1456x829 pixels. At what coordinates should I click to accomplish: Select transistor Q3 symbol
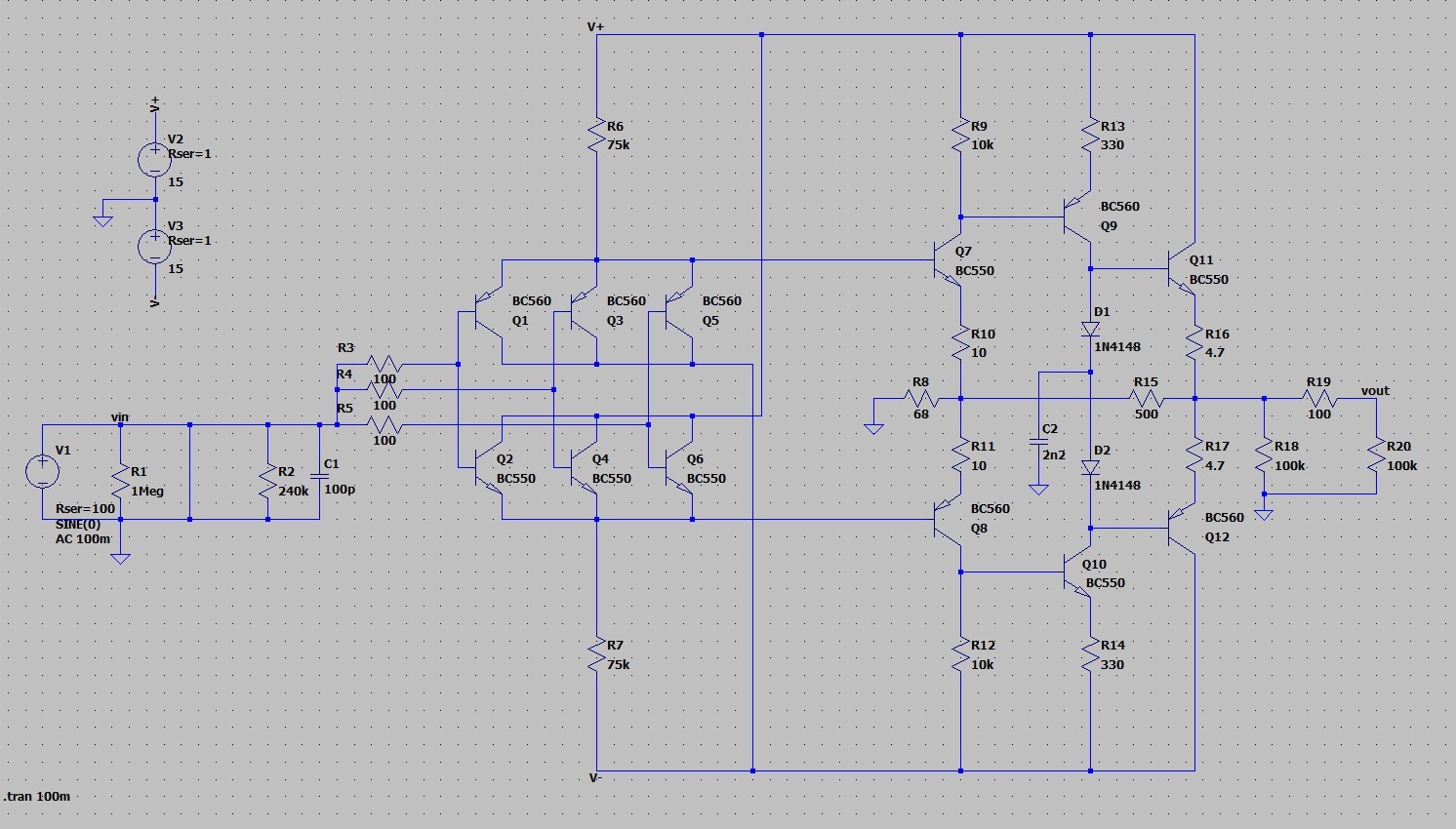click(584, 314)
